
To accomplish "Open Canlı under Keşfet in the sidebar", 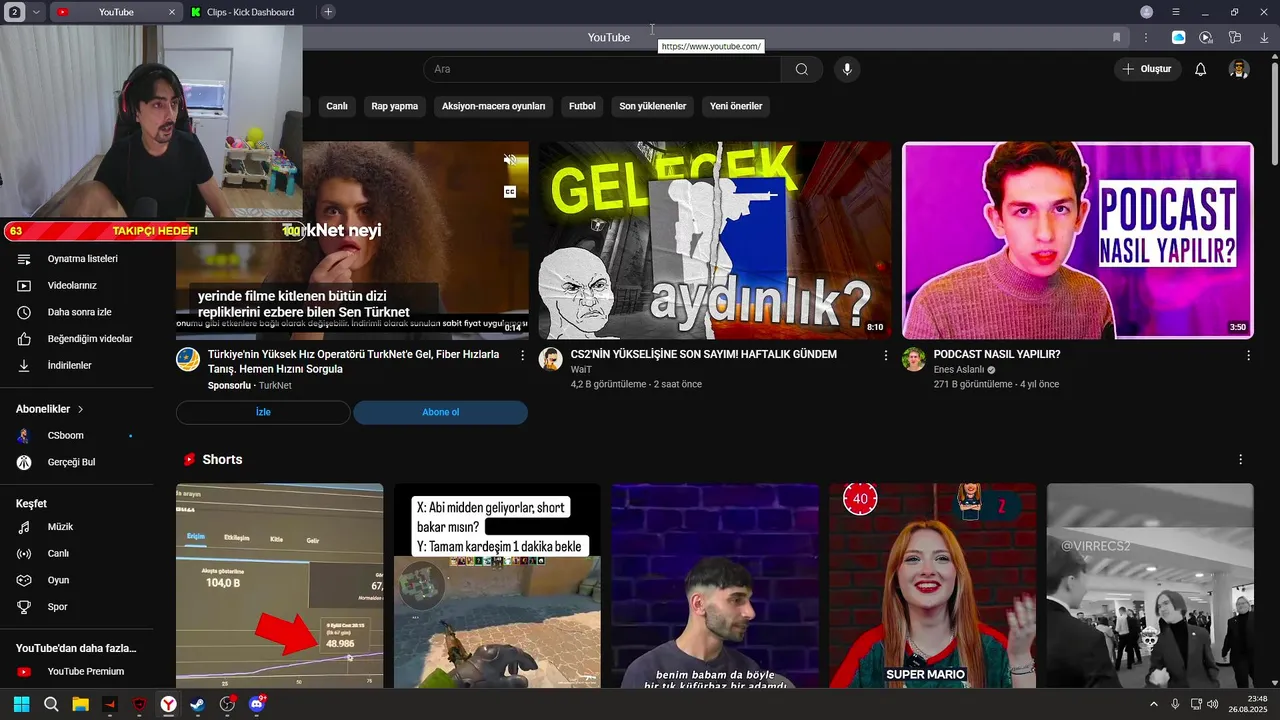I will [x=59, y=554].
